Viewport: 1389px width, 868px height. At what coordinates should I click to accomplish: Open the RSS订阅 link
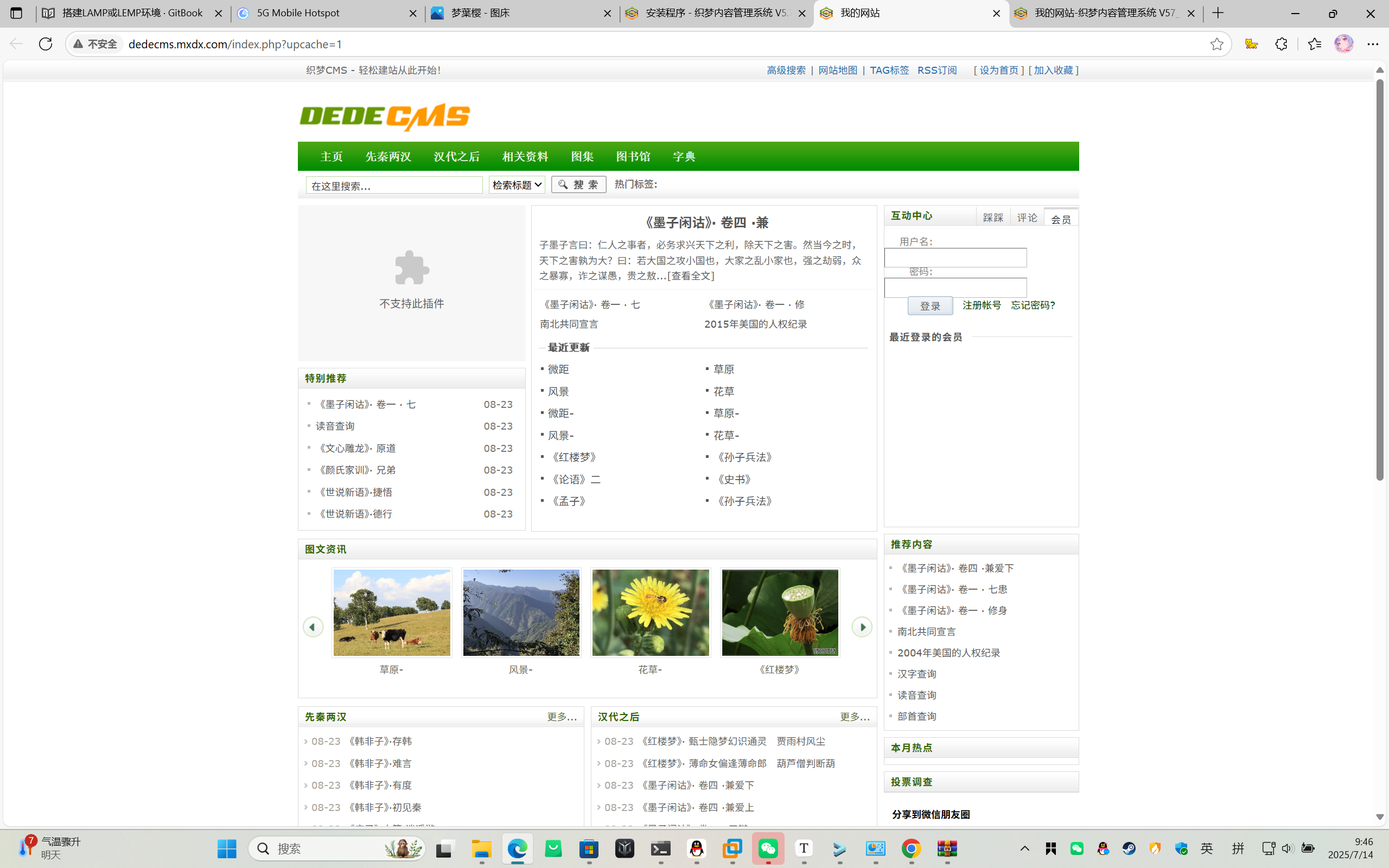click(x=936, y=70)
